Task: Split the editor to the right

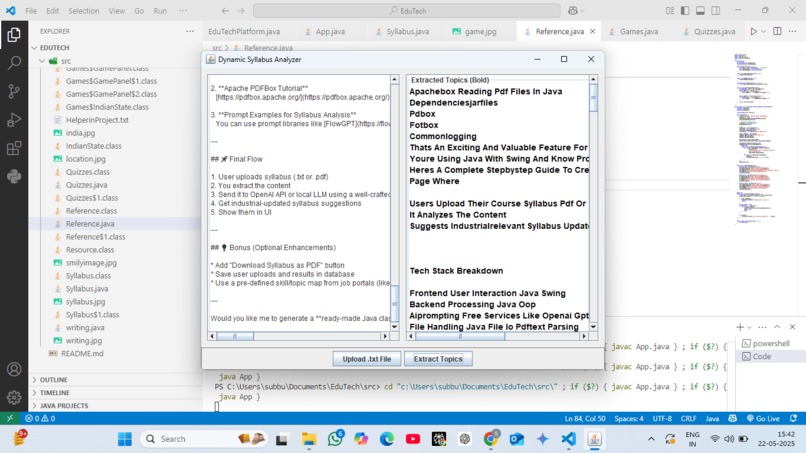Action: [x=777, y=31]
